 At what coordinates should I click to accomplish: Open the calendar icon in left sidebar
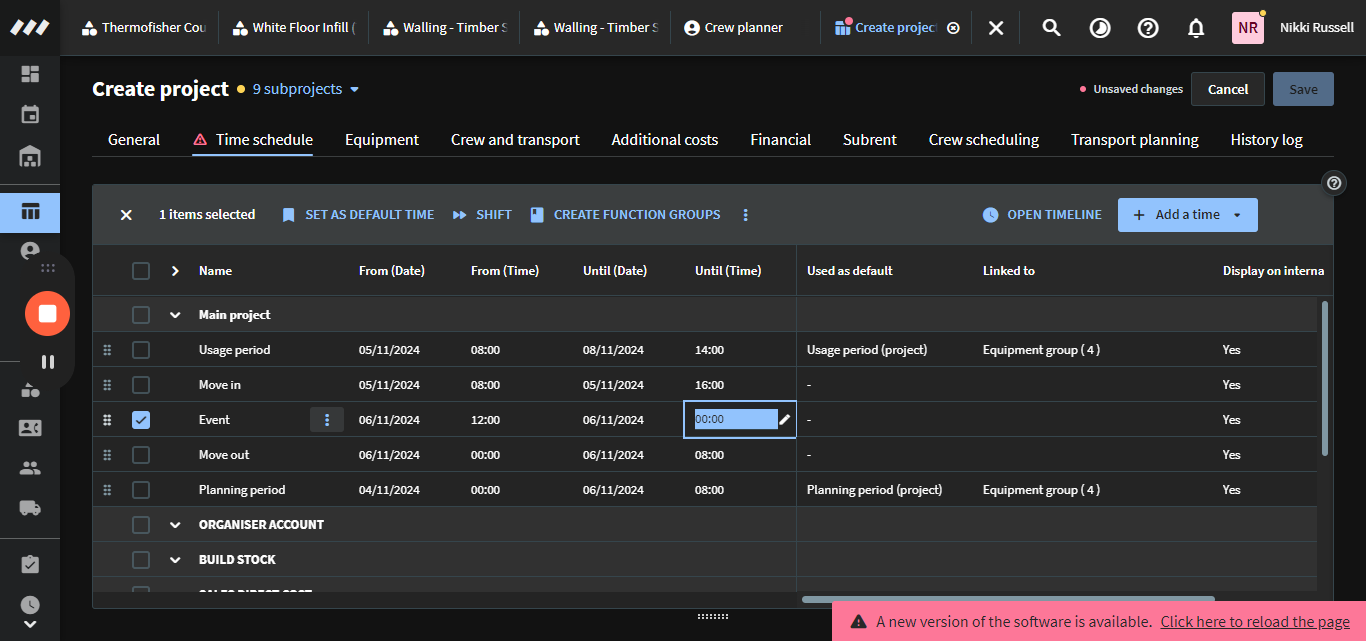coord(30,114)
